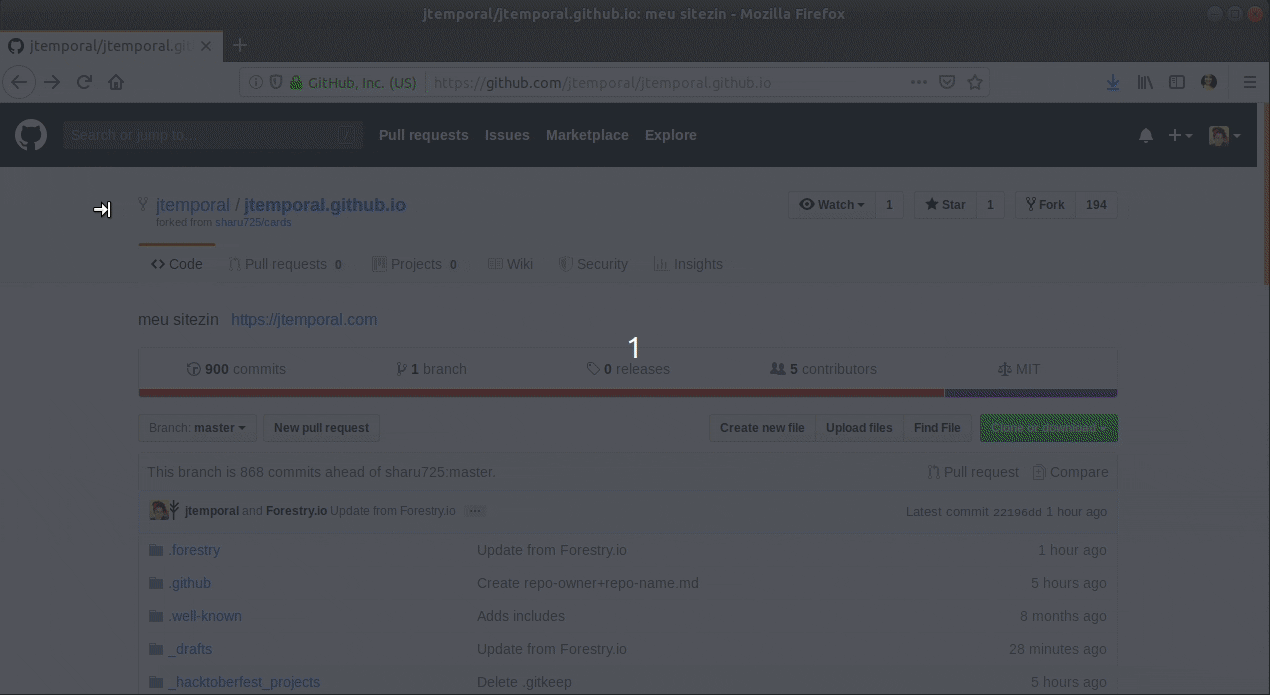Click the GitHub, Inc. secure padlock

[x=296, y=83]
